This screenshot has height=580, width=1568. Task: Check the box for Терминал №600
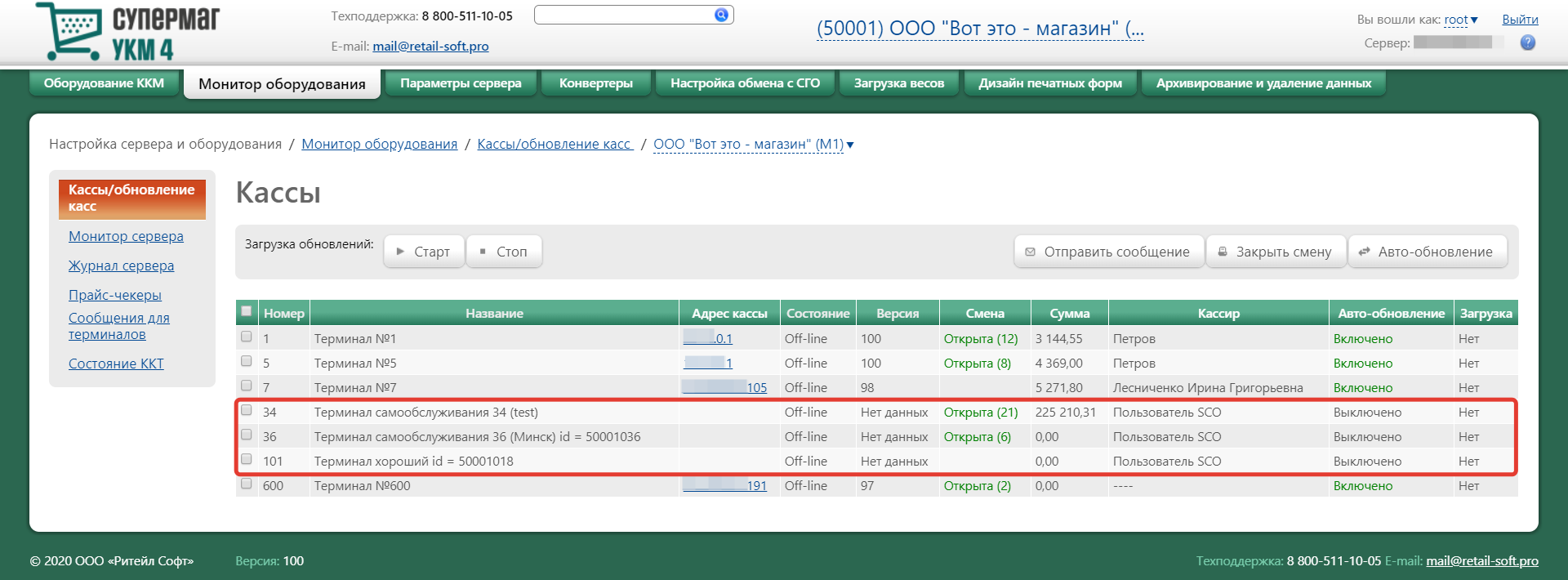pos(246,484)
